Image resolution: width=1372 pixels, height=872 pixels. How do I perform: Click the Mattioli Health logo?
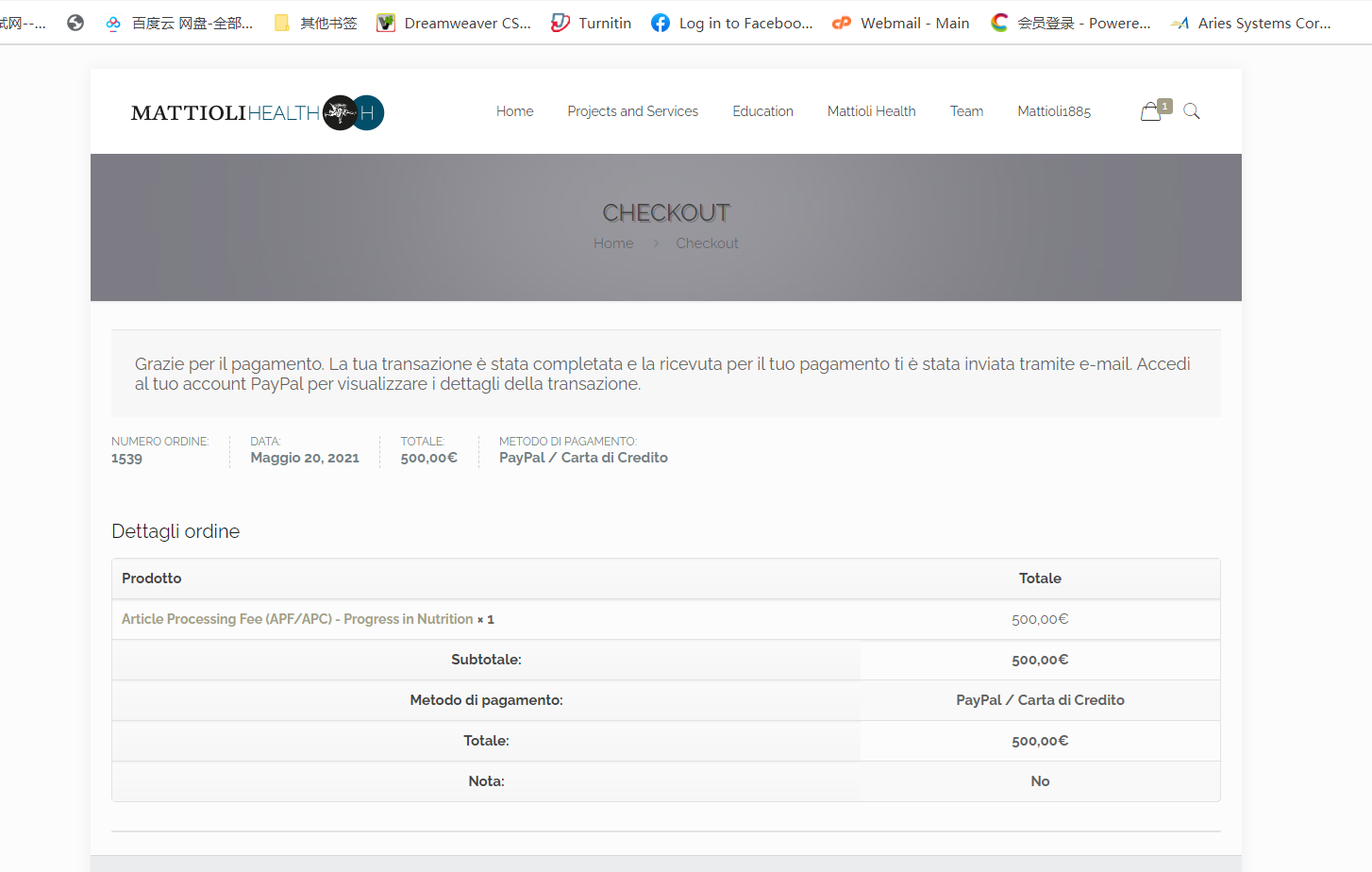(257, 112)
